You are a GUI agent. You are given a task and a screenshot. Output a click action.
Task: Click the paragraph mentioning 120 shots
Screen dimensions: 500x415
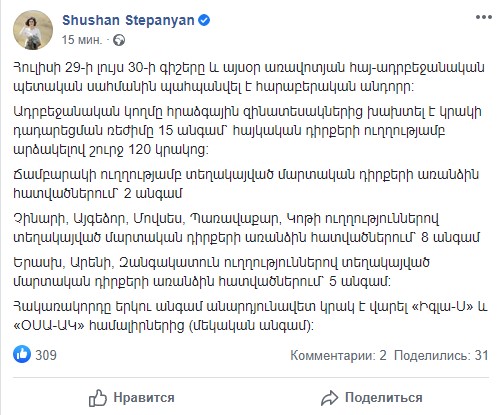click(247, 131)
